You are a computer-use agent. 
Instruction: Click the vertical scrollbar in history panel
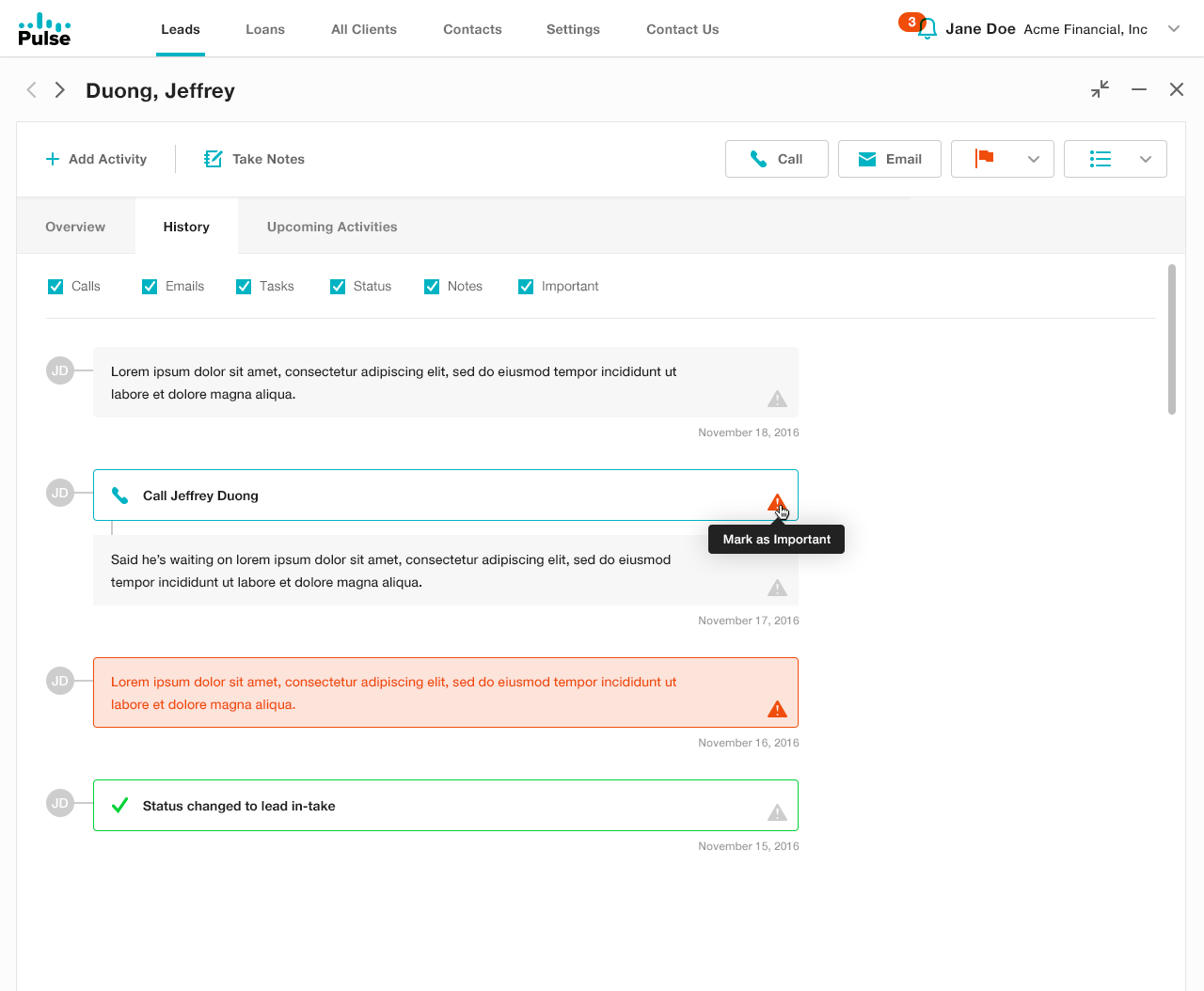(1171, 338)
